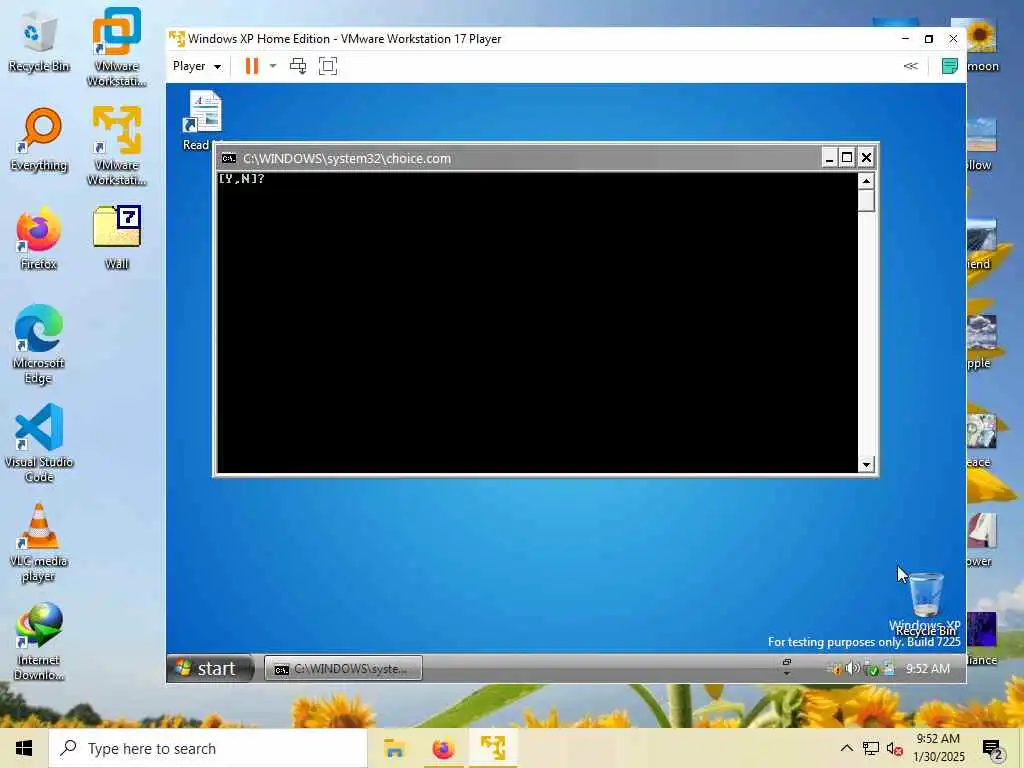Open the Read Me shortcut in XP desktop
Image resolution: width=1024 pixels, height=768 pixels.
203,121
